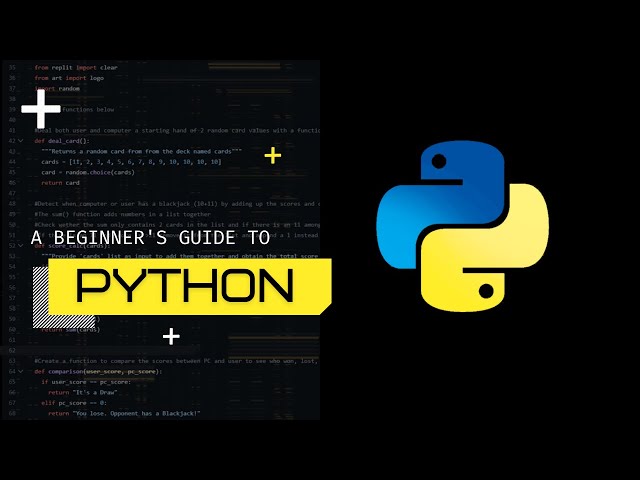Click the docstring "Returns a random card" line
This screenshot has height=480, width=640.
point(141,151)
